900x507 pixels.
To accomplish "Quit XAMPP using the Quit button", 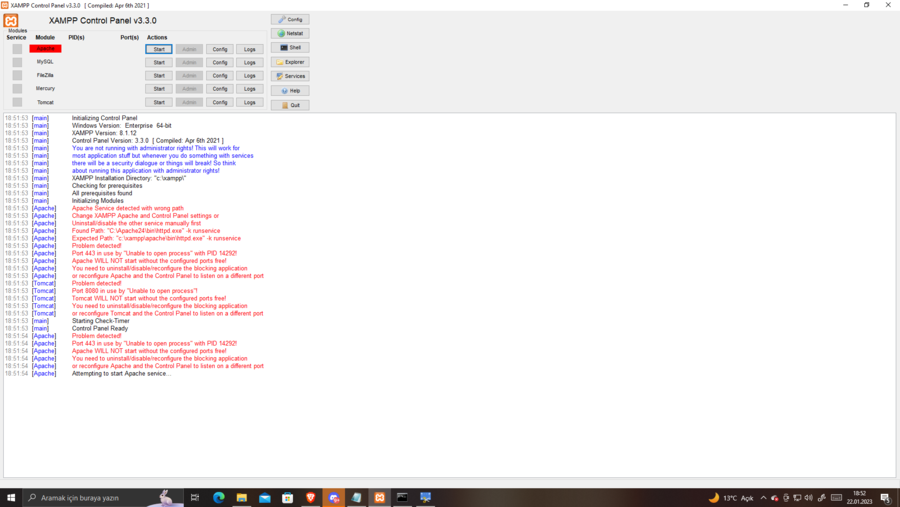I will coord(290,105).
